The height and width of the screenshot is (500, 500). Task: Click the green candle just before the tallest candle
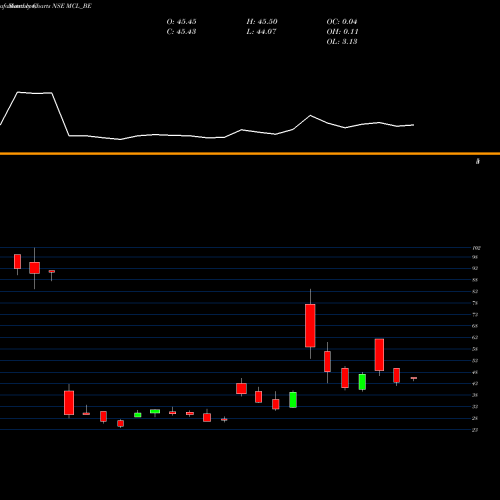pos(293,399)
